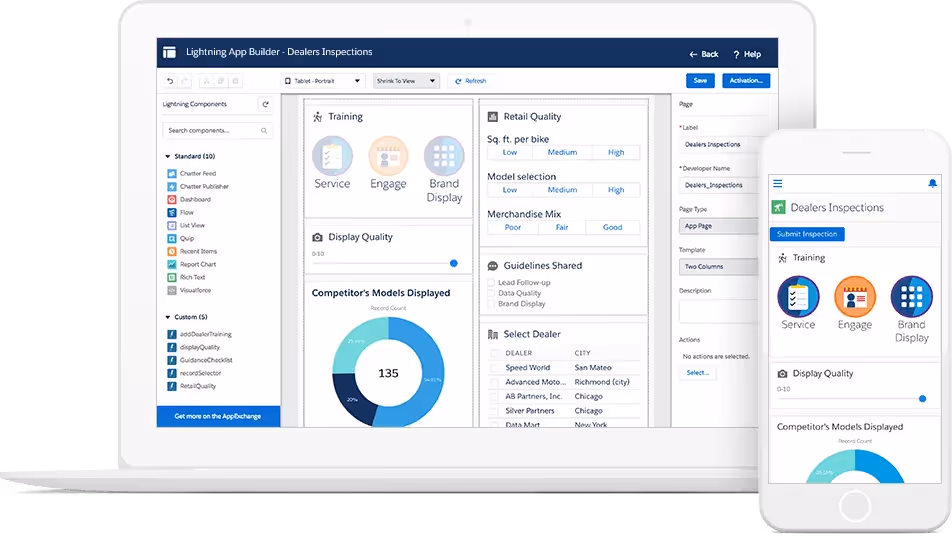Image resolution: width=952 pixels, height=537 pixels.
Task: Select the Visualforce component
Action: (x=189, y=290)
